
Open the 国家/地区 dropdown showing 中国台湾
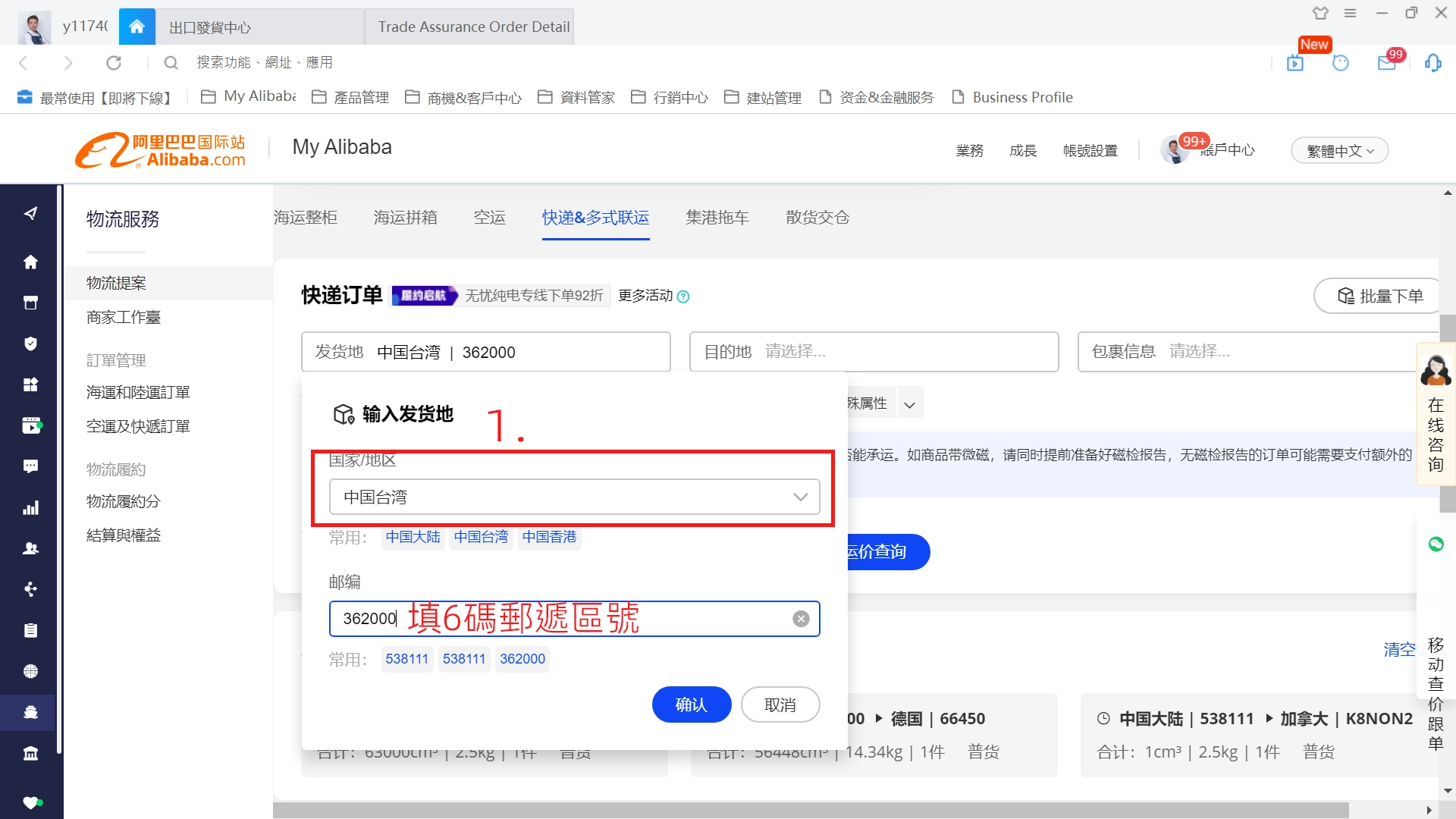point(575,497)
